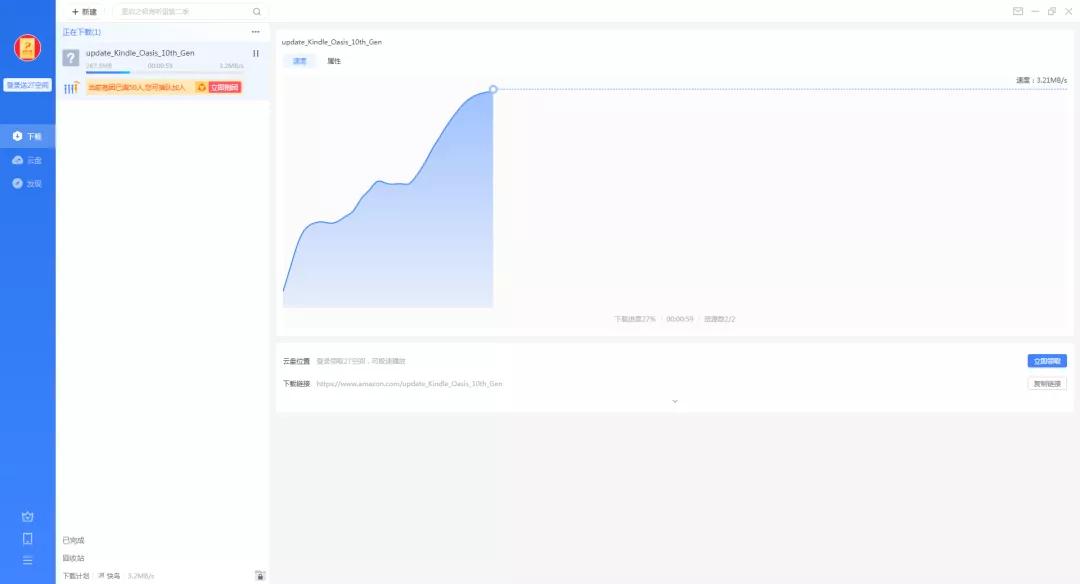
Task: Click the orange group-acceleration banner text
Action: 136,87
